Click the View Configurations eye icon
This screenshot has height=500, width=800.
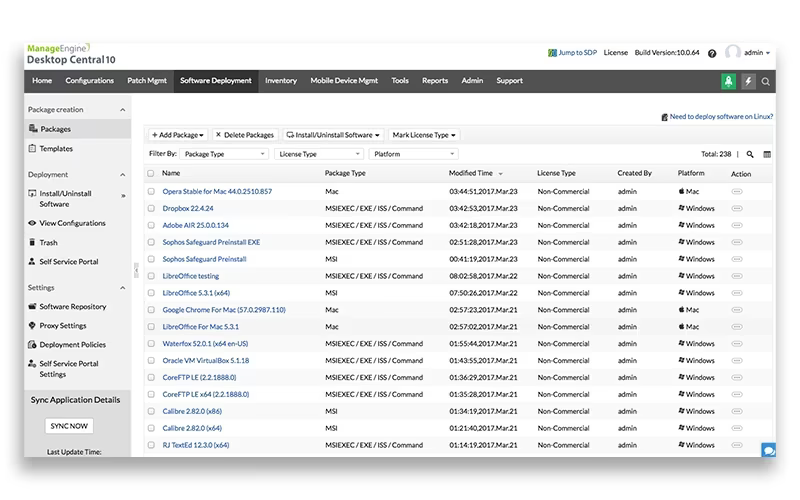pyautogui.click(x=32, y=223)
